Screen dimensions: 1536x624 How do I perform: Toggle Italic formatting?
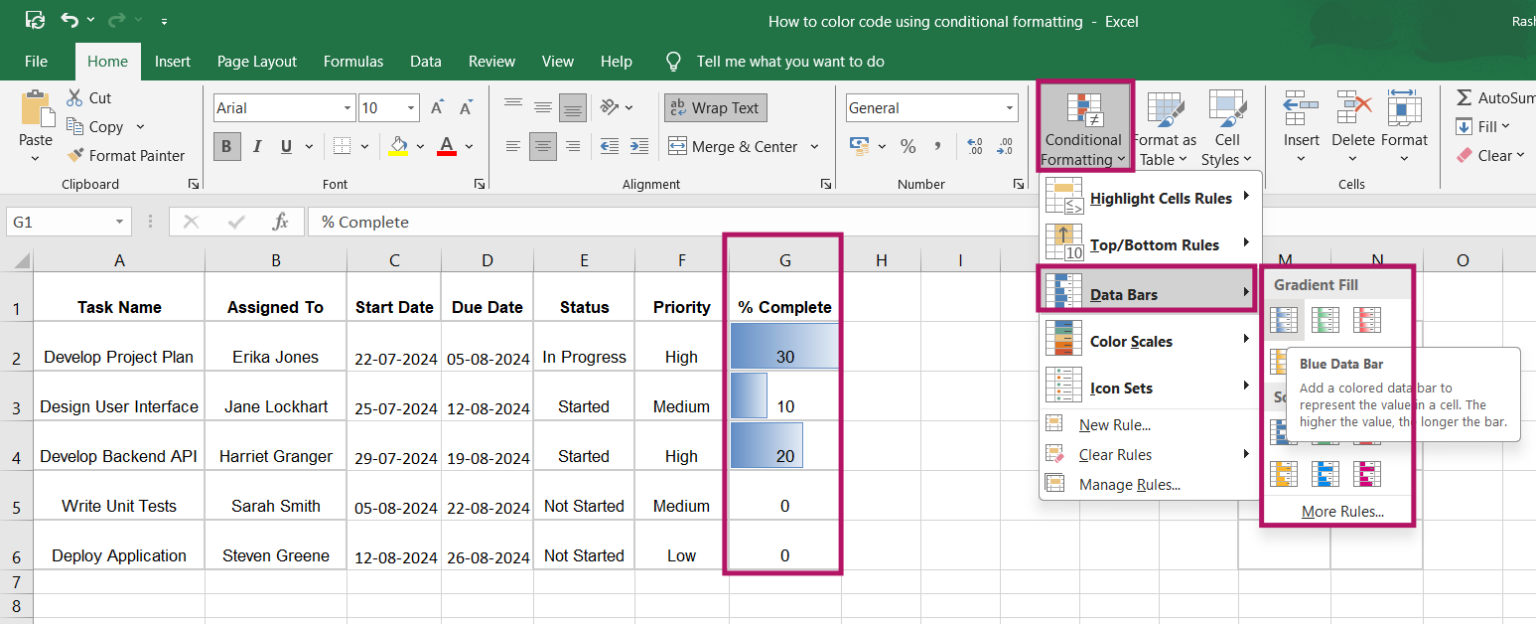[256, 147]
